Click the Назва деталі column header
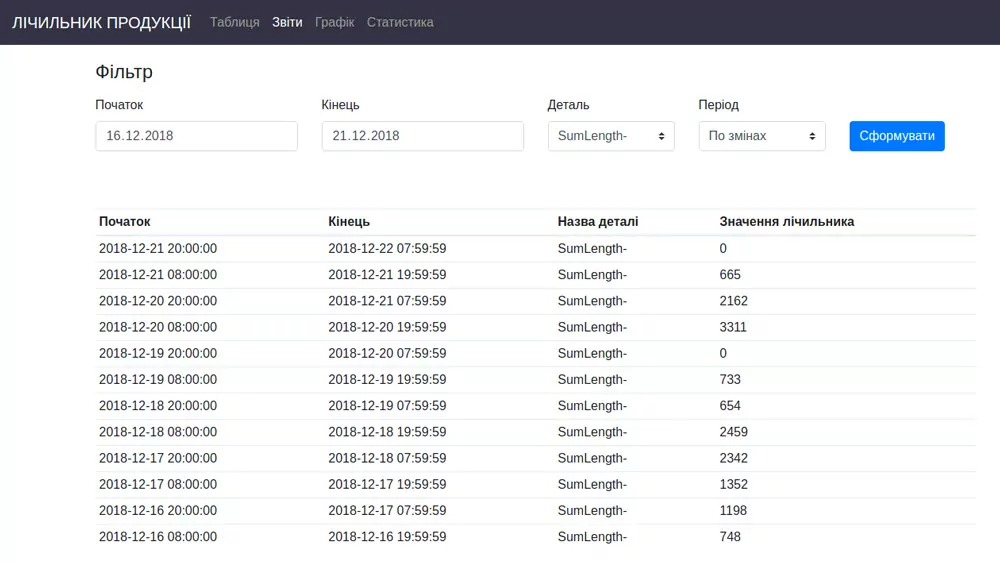The height and width of the screenshot is (563, 1000). coord(598,222)
